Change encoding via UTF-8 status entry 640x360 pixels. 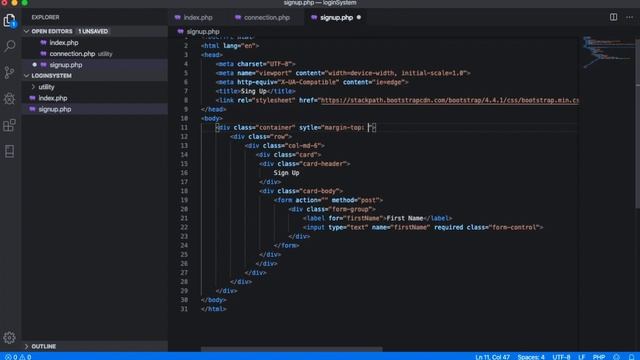(x=561, y=357)
